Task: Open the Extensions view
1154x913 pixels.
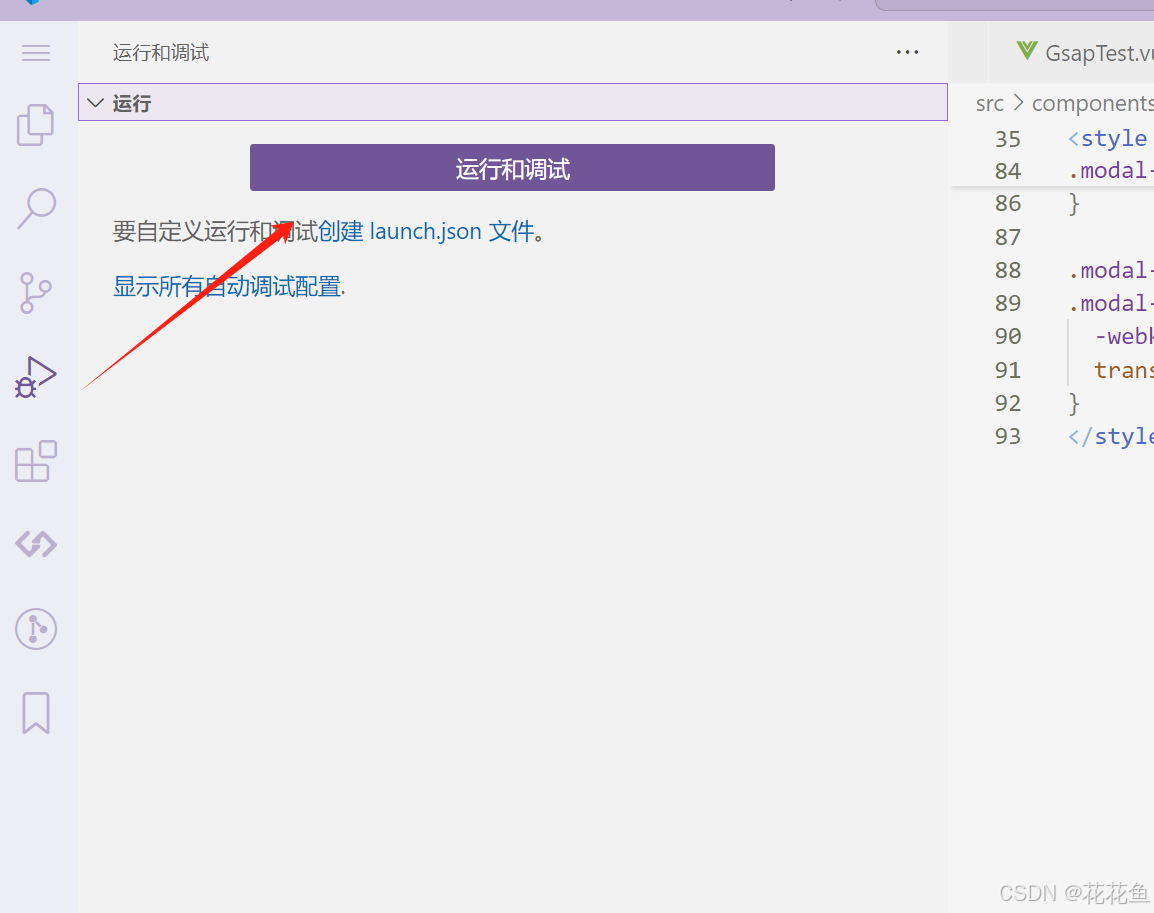Action: 36,461
